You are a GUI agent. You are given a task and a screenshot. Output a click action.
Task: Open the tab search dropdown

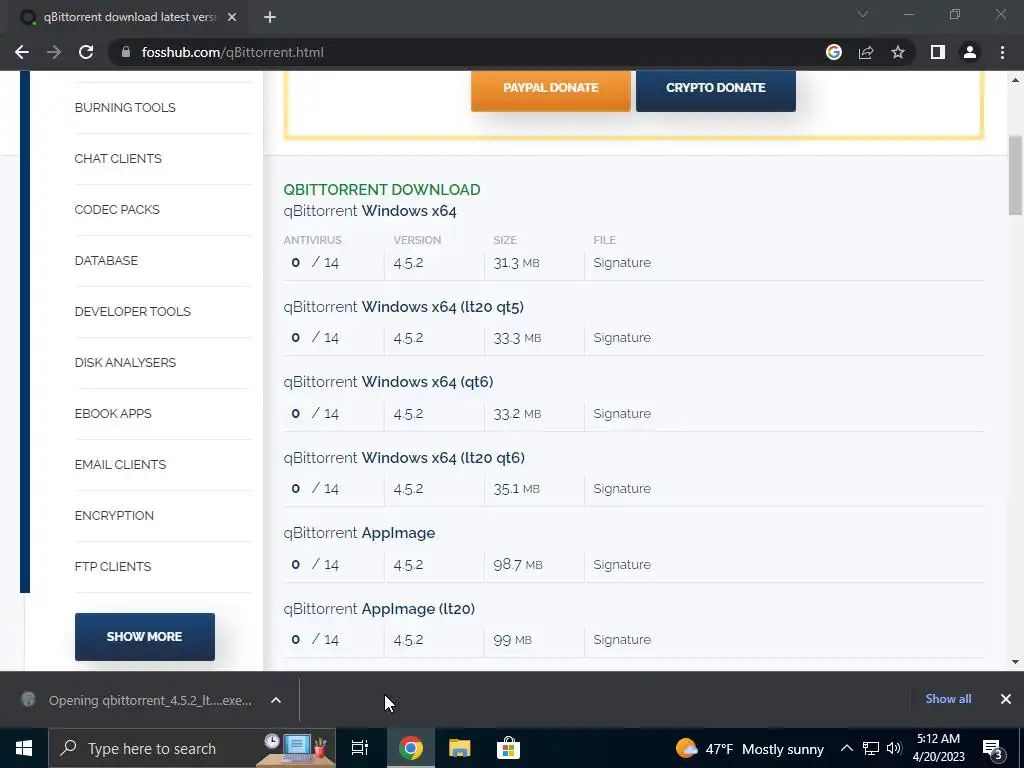(x=863, y=14)
